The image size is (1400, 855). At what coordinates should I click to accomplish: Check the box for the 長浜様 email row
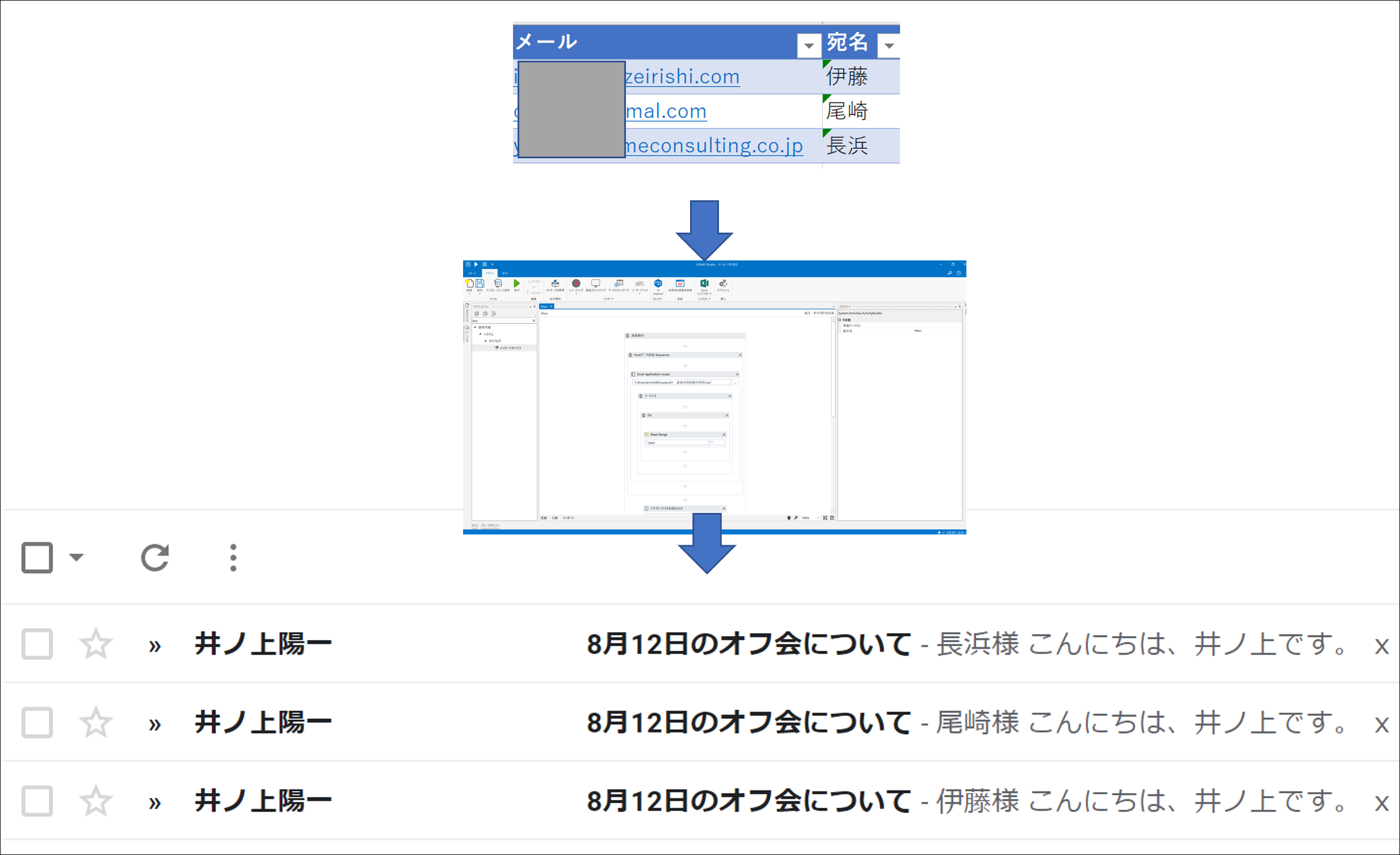(37, 644)
